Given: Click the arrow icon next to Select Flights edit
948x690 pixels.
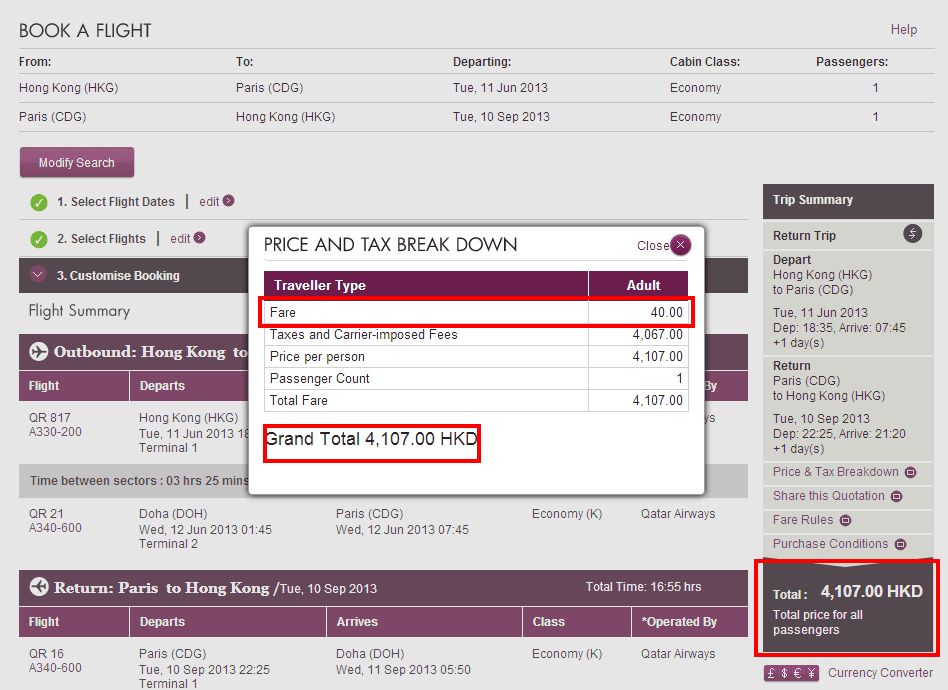Looking at the screenshot, I should [200, 238].
